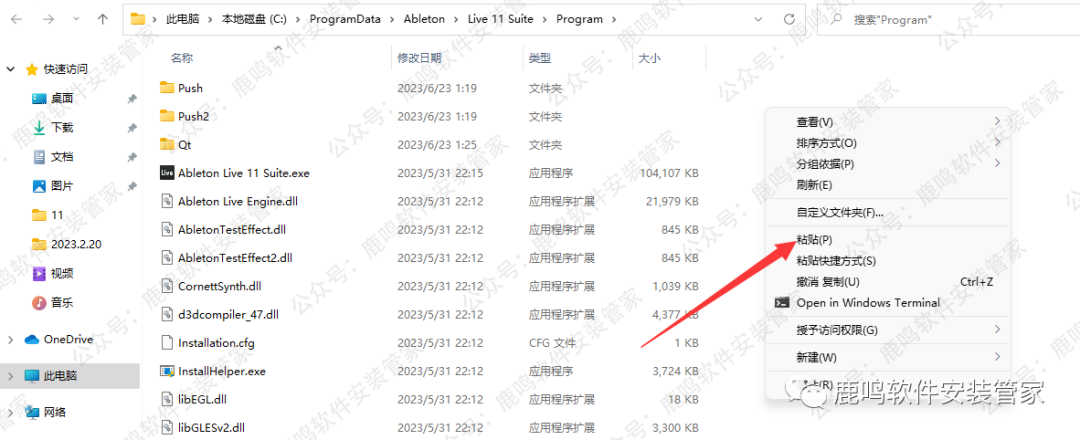Choose Paste (粘贴) from the context menu
This screenshot has width=1080, height=440.
tap(814, 240)
